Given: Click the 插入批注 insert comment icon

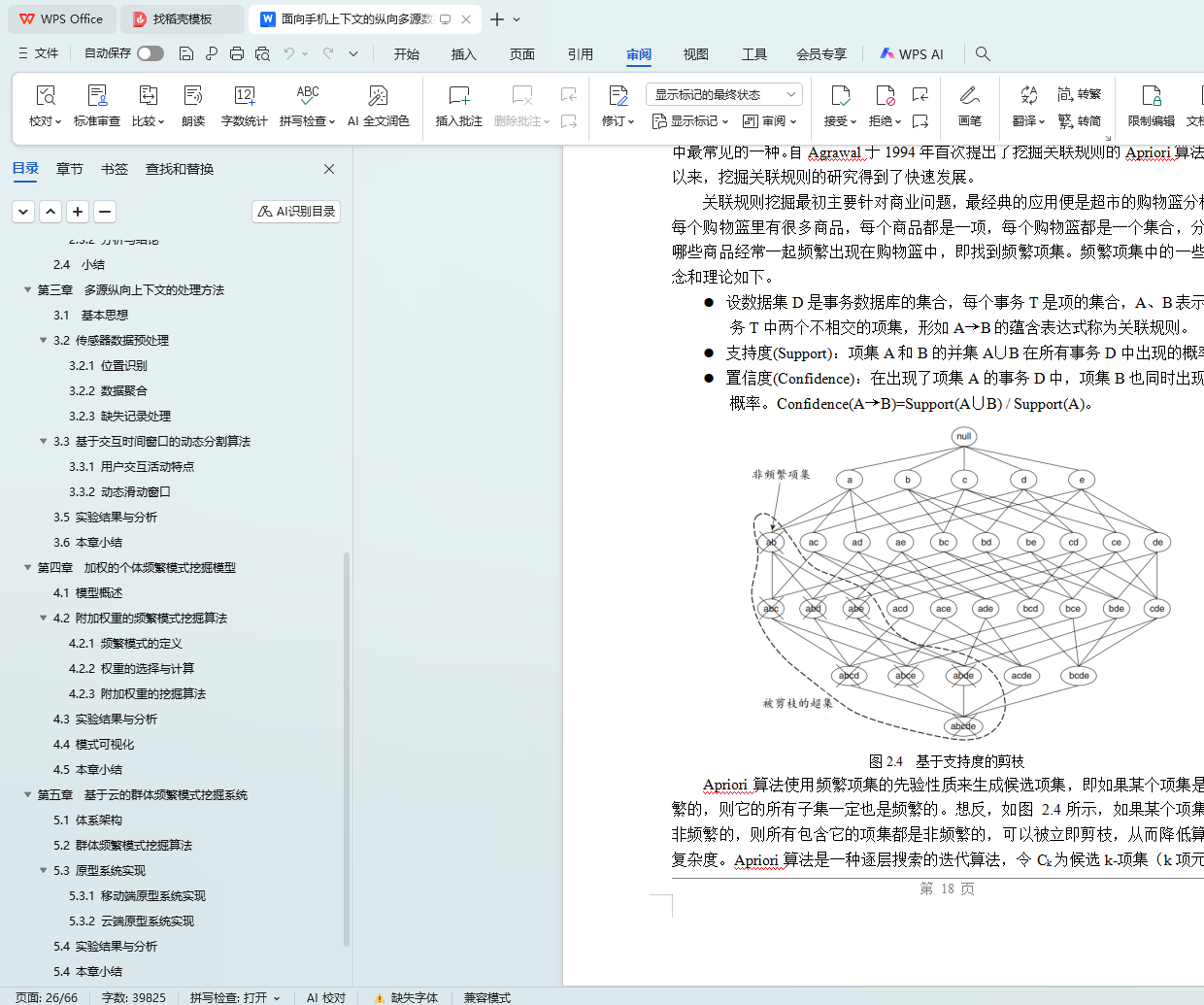Looking at the screenshot, I should (x=458, y=96).
